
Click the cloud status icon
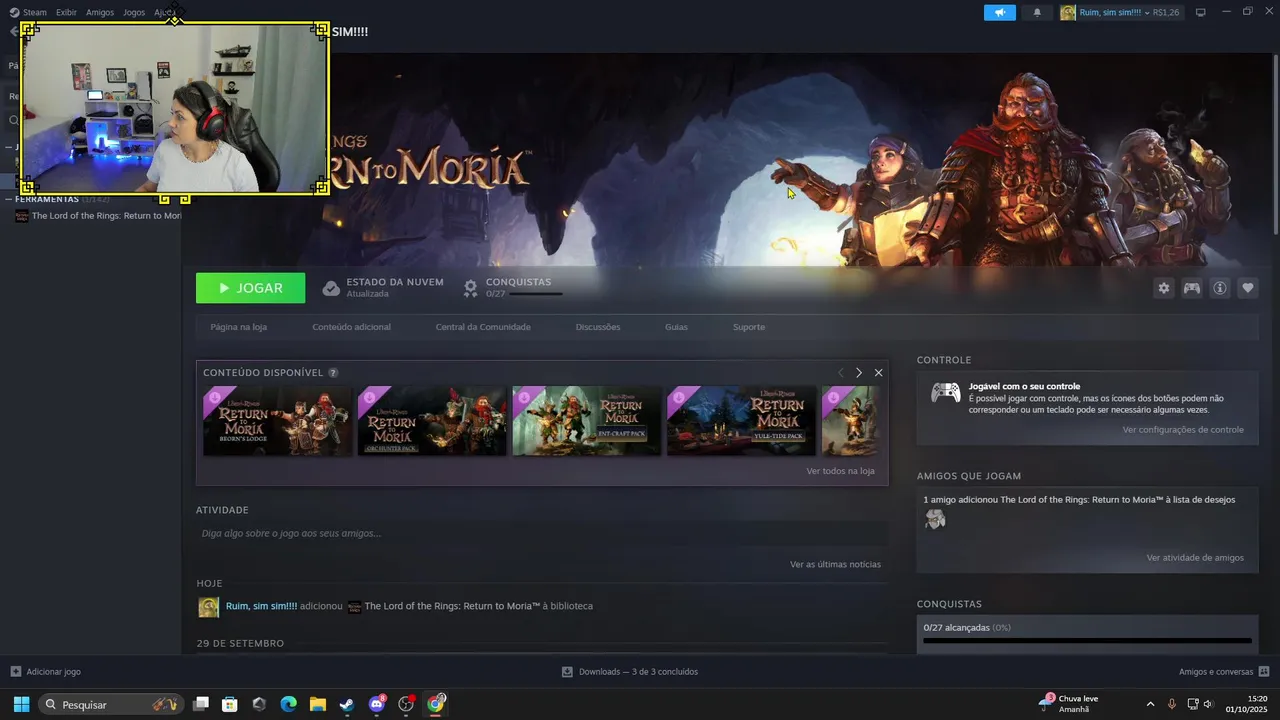point(331,288)
